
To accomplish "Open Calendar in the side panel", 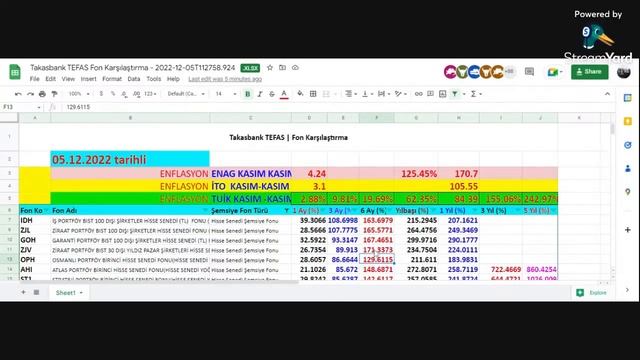I will pos(628,98).
